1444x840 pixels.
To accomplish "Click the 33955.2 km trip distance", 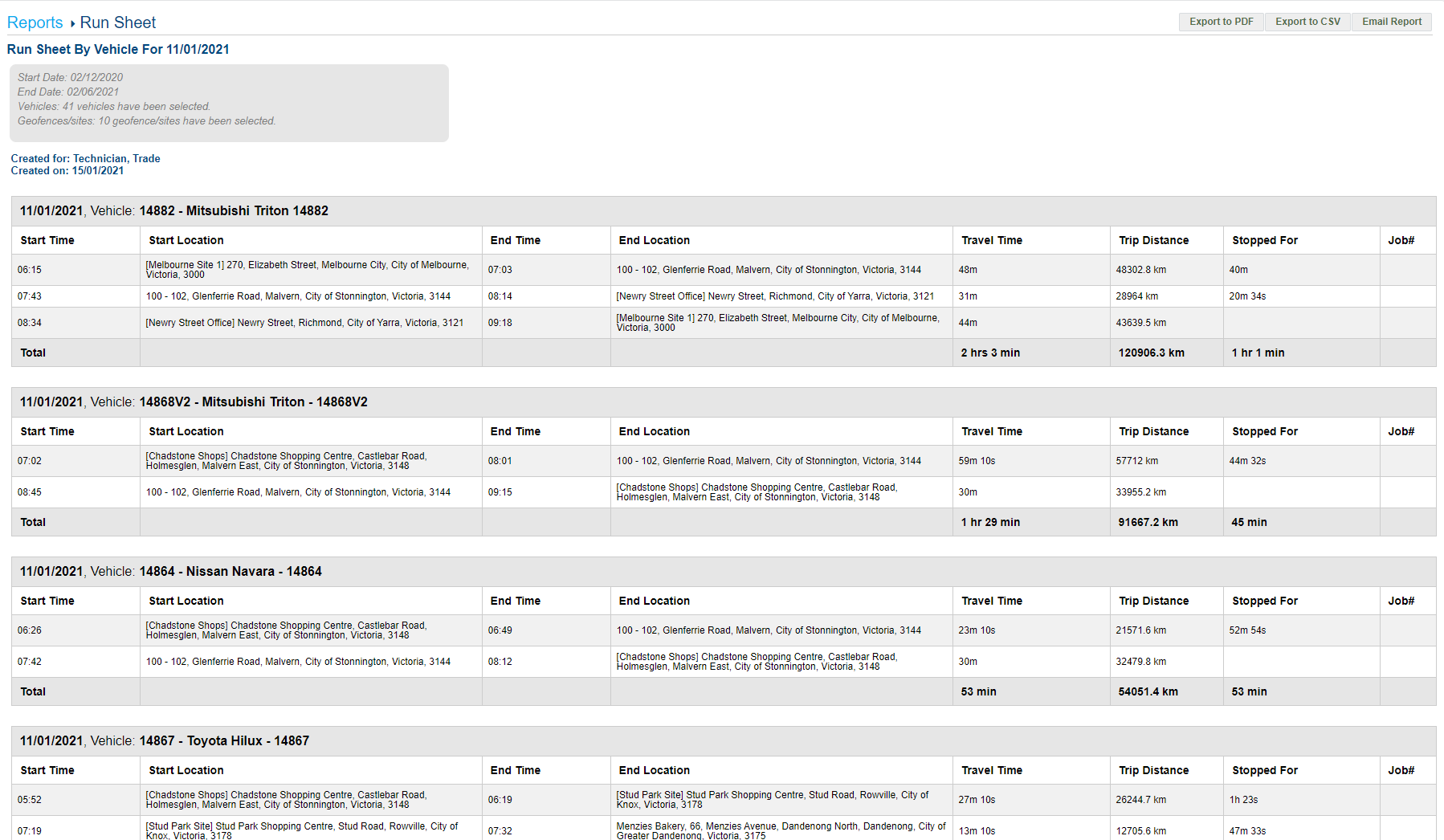I will point(1141,492).
